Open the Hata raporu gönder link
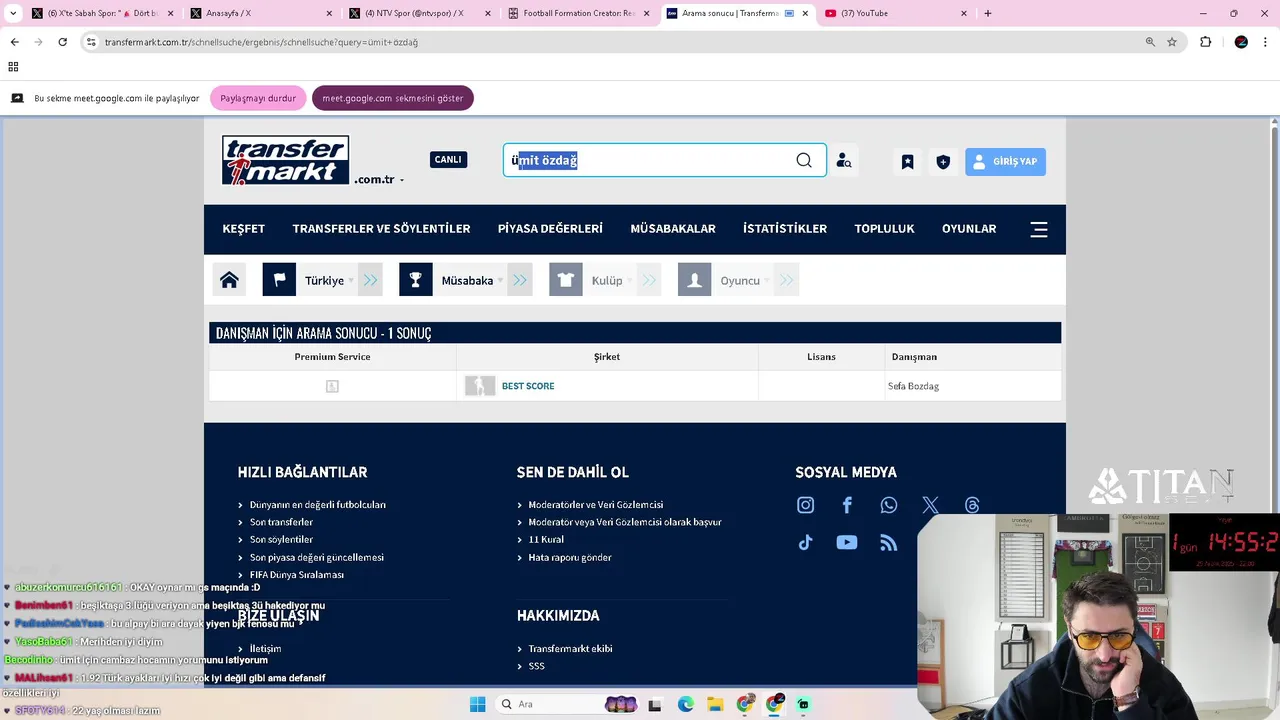Viewport: 1280px width, 720px height. coord(570,557)
